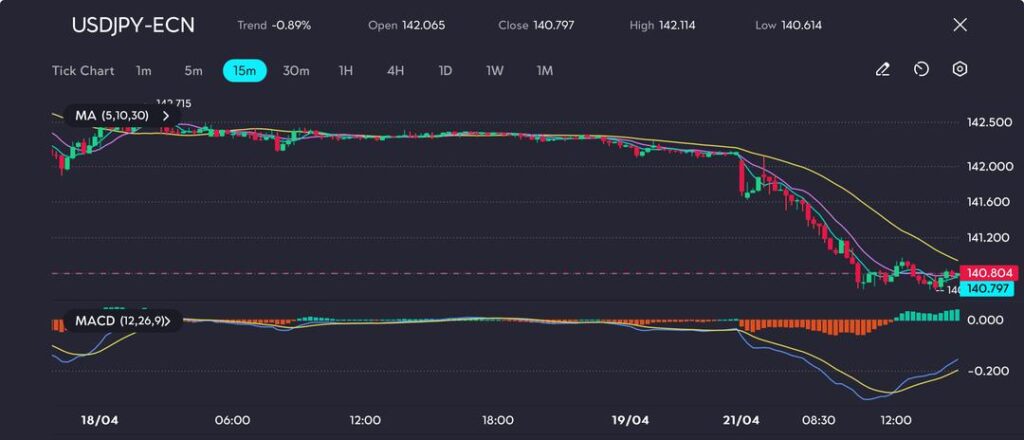Switch to 30m timeframe
1024x440 pixels.
click(296, 71)
